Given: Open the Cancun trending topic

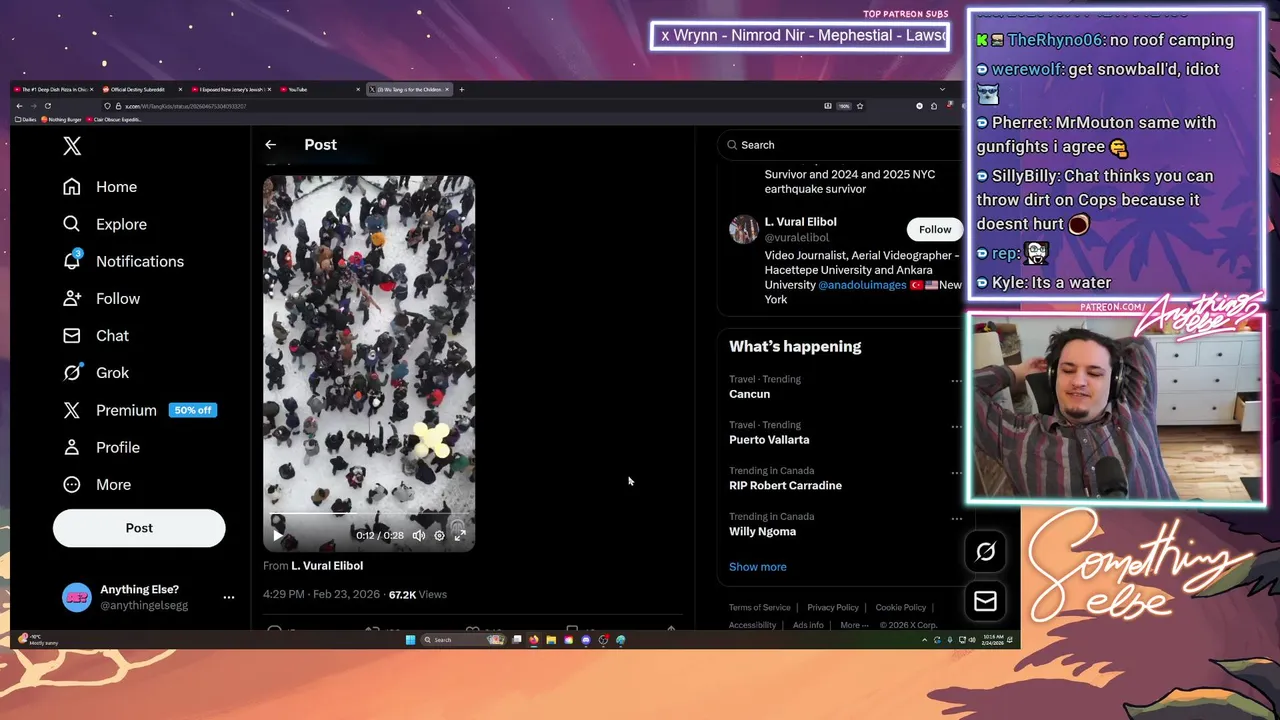Looking at the screenshot, I should tap(749, 394).
